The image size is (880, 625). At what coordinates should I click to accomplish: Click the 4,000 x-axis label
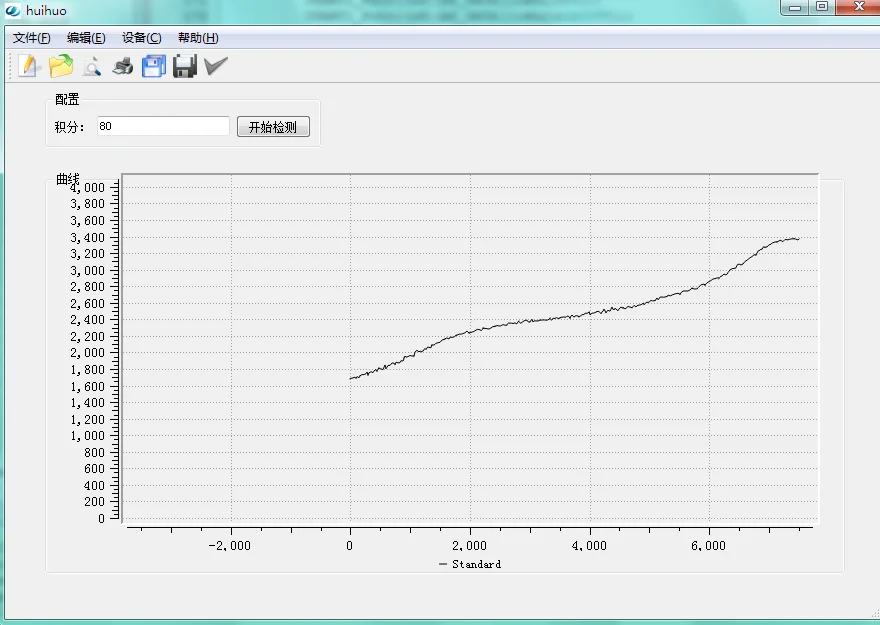tap(589, 545)
